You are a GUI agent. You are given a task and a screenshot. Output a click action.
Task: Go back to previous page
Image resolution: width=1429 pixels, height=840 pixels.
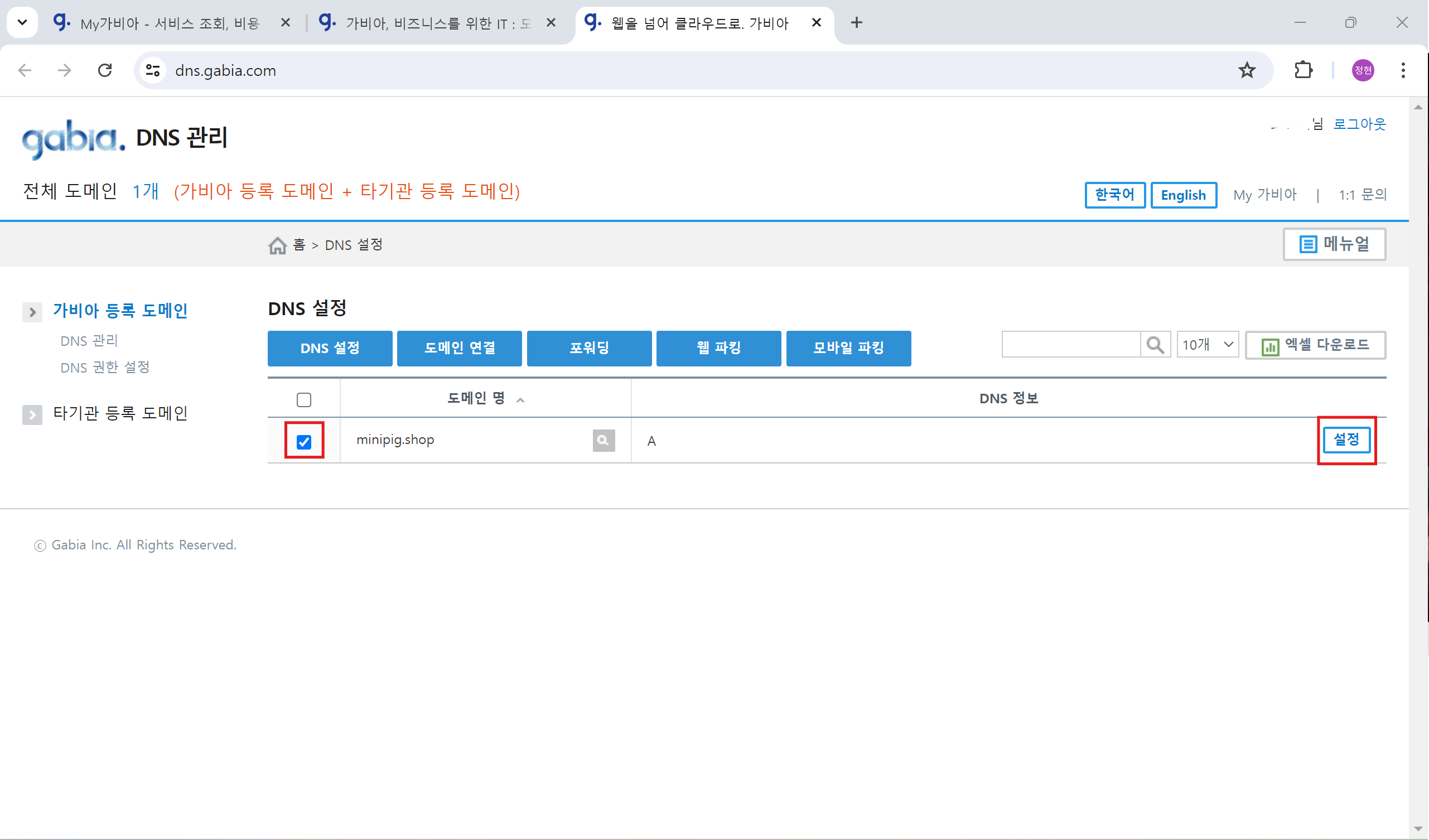[x=25, y=70]
